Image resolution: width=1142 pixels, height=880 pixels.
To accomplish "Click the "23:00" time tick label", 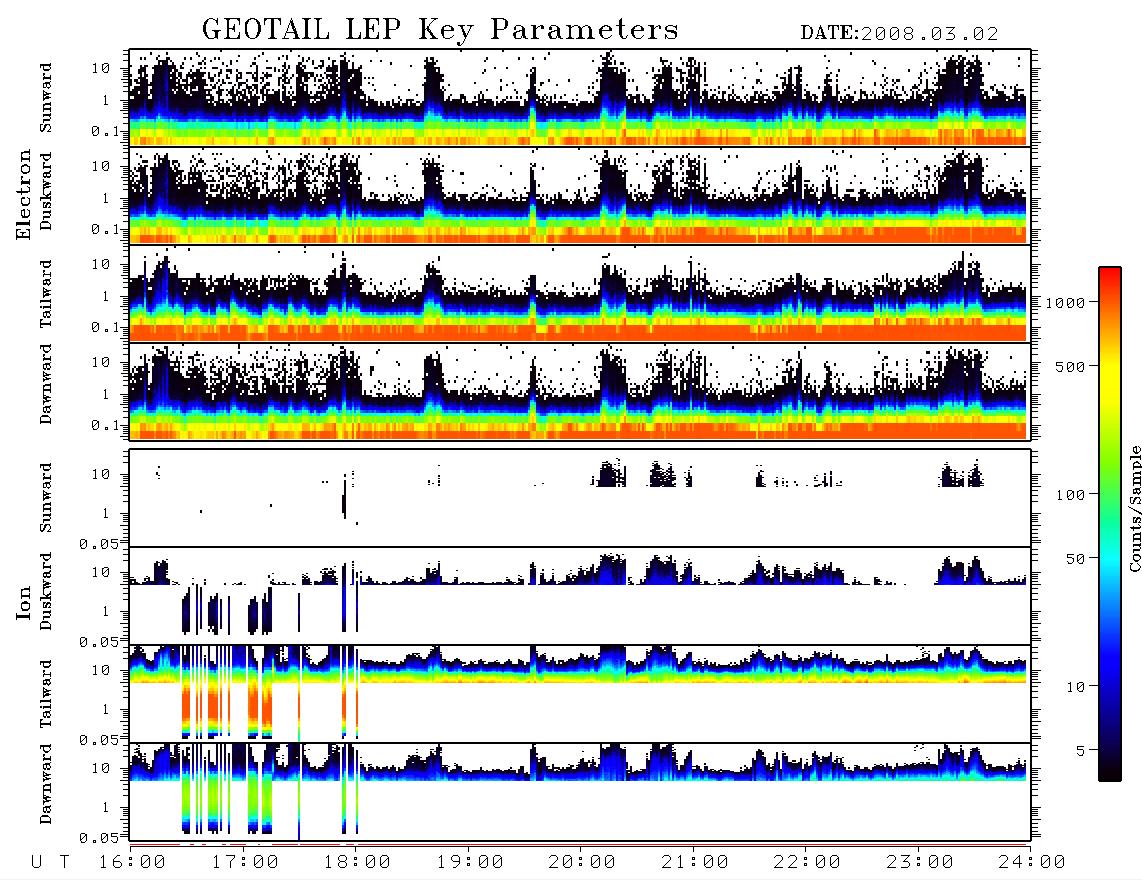I will [x=919, y=863].
